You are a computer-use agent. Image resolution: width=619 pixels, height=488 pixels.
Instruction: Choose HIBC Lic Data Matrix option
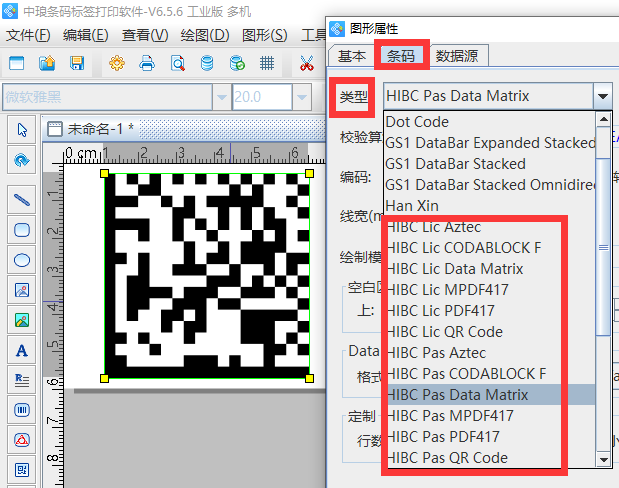[x=490, y=269]
